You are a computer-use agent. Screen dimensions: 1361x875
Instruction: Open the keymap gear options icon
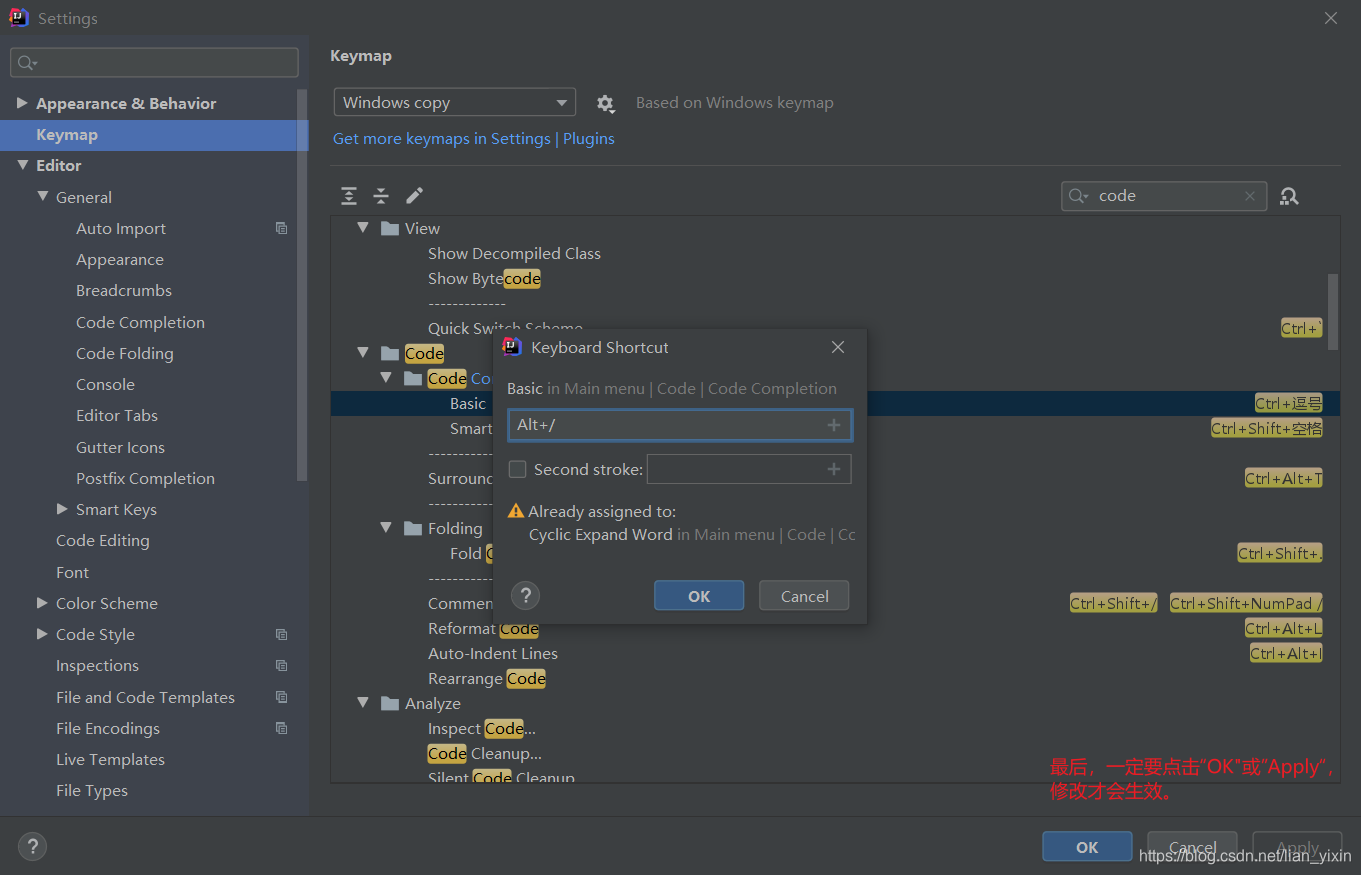click(x=605, y=103)
